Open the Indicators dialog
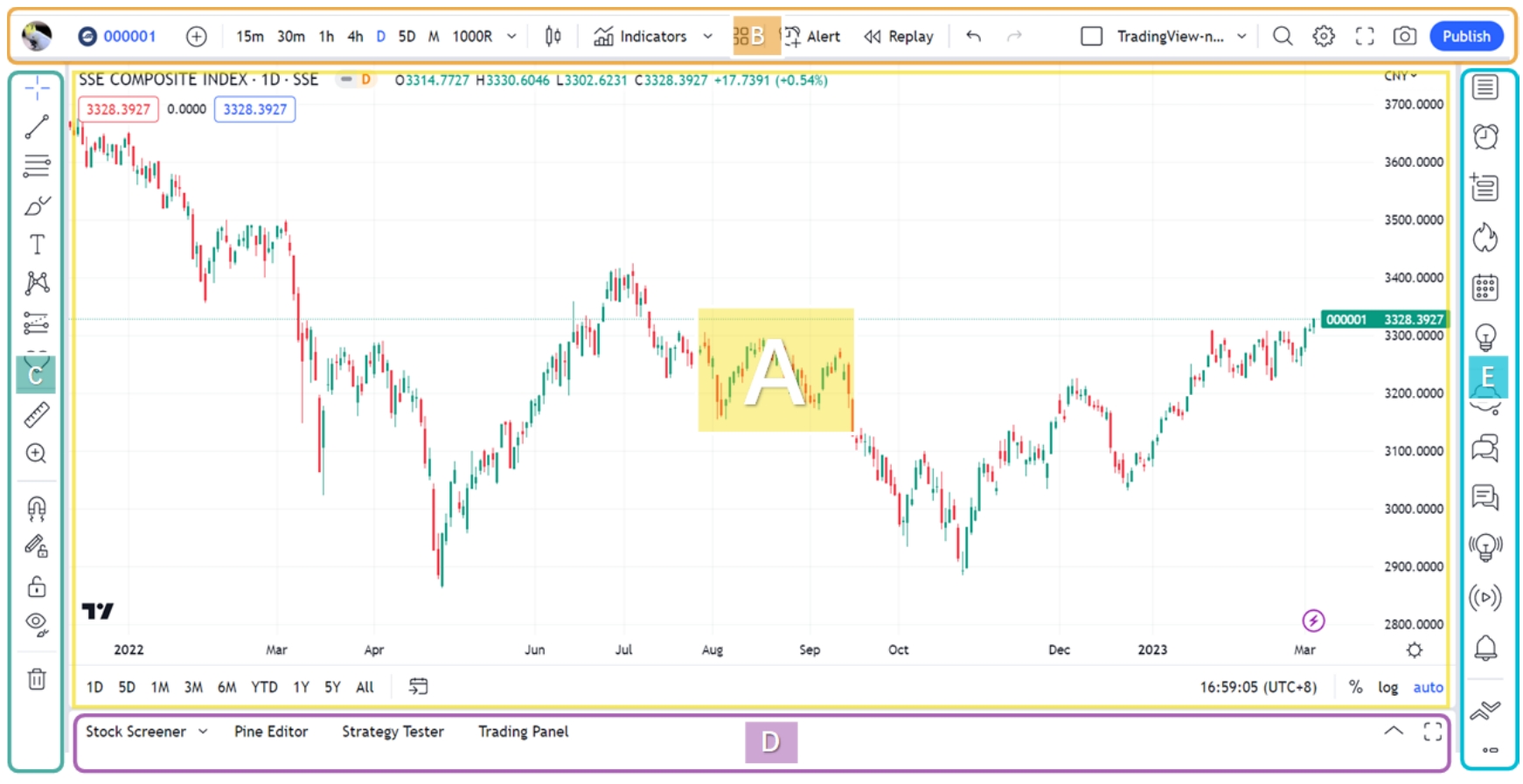1523x784 pixels. 640,36
